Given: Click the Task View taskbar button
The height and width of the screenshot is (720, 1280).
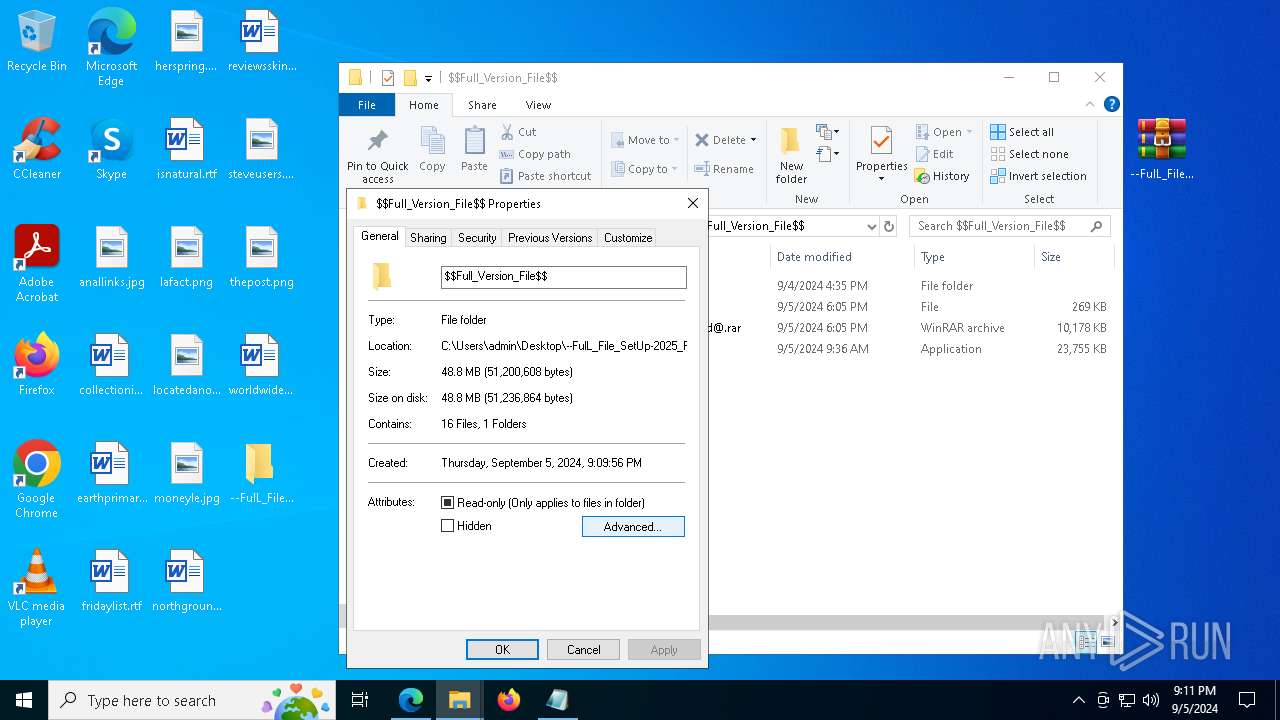Looking at the screenshot, I should (x=360, y=700).
